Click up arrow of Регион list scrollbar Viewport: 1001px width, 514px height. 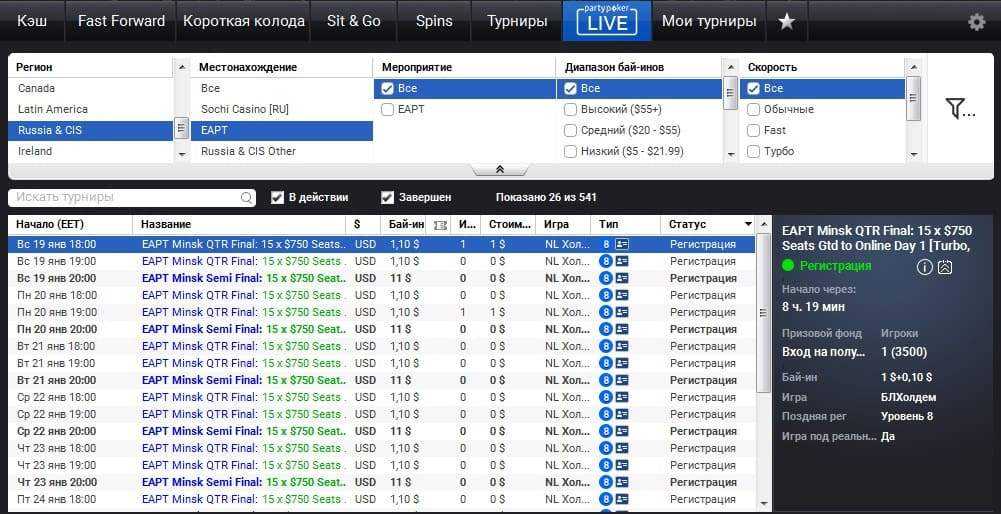tap(182, 67)
